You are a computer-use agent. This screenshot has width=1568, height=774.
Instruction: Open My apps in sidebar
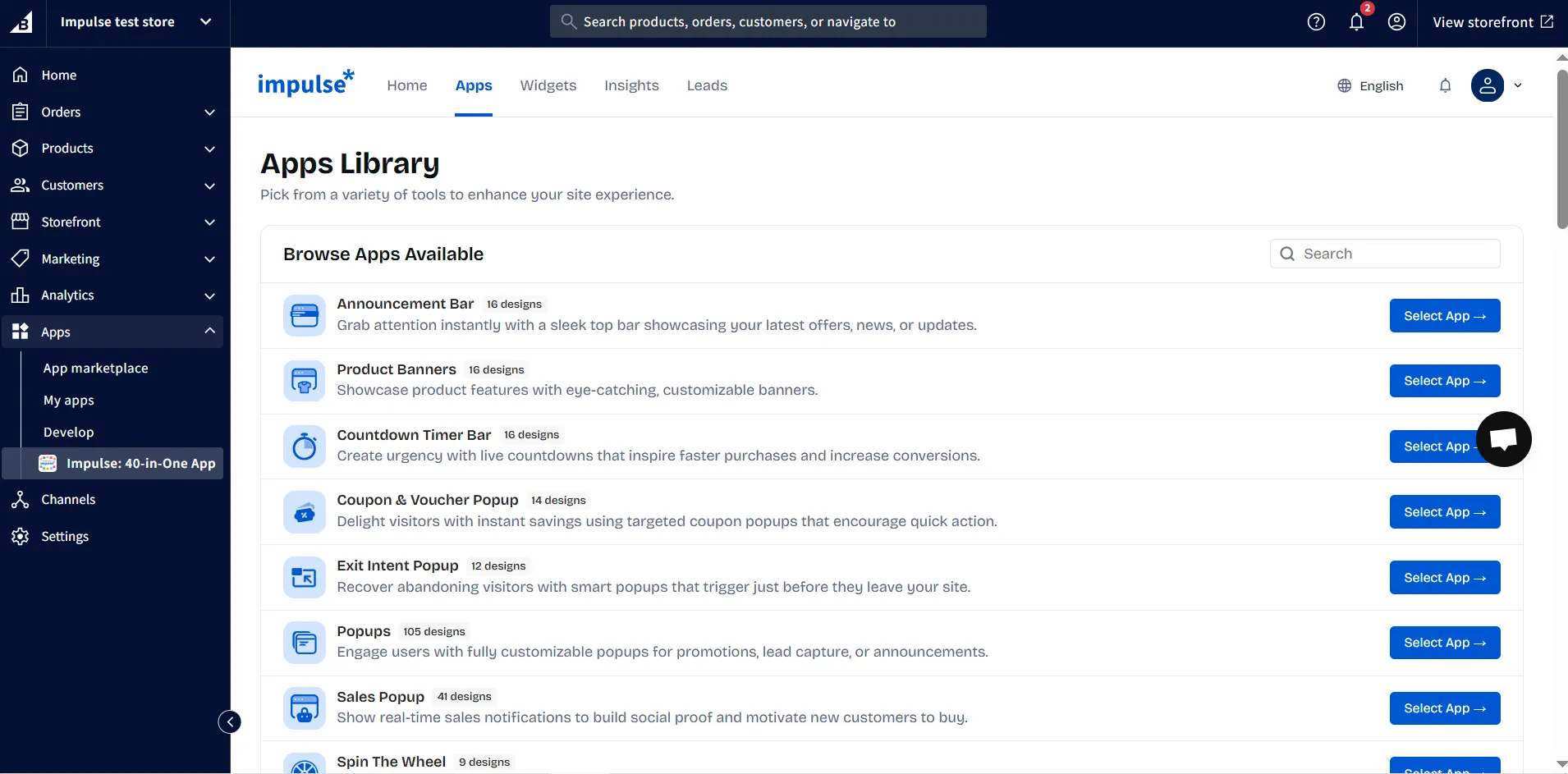coord(69,401)
